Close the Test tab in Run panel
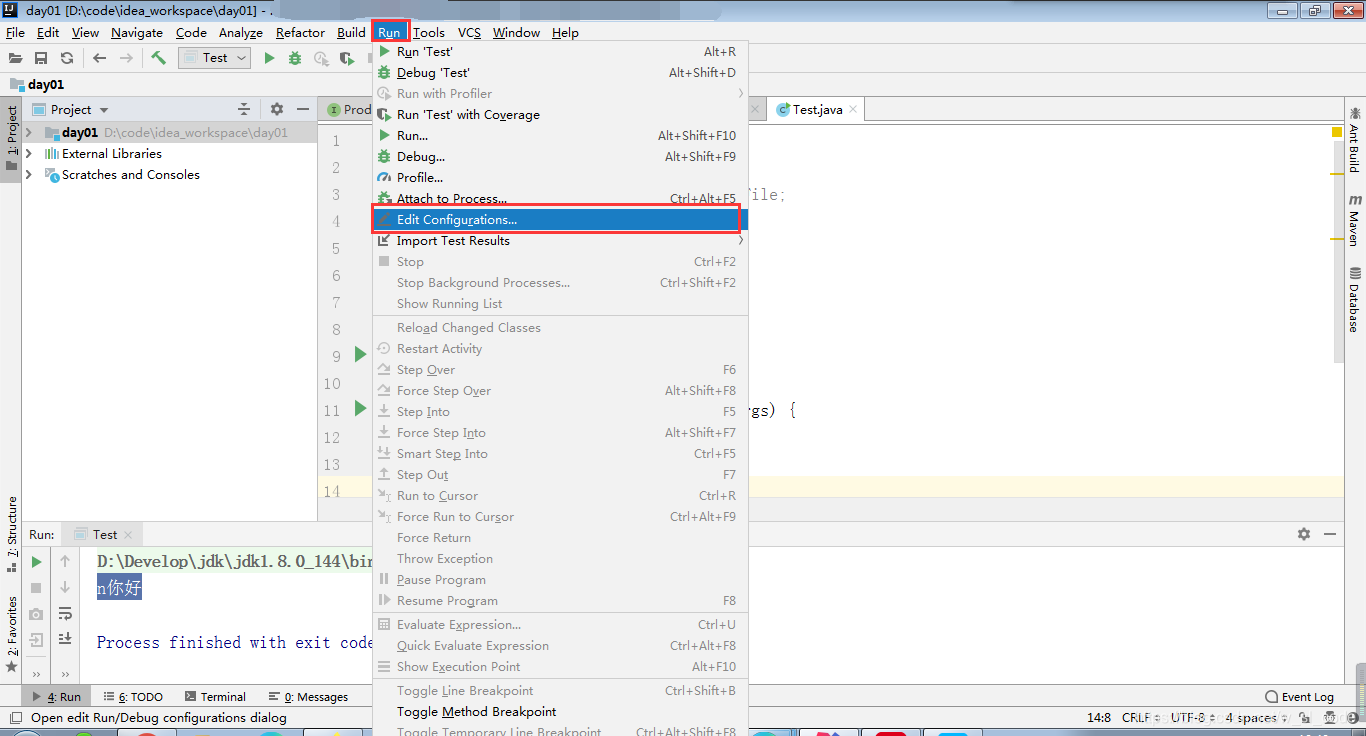 point(128,535)
